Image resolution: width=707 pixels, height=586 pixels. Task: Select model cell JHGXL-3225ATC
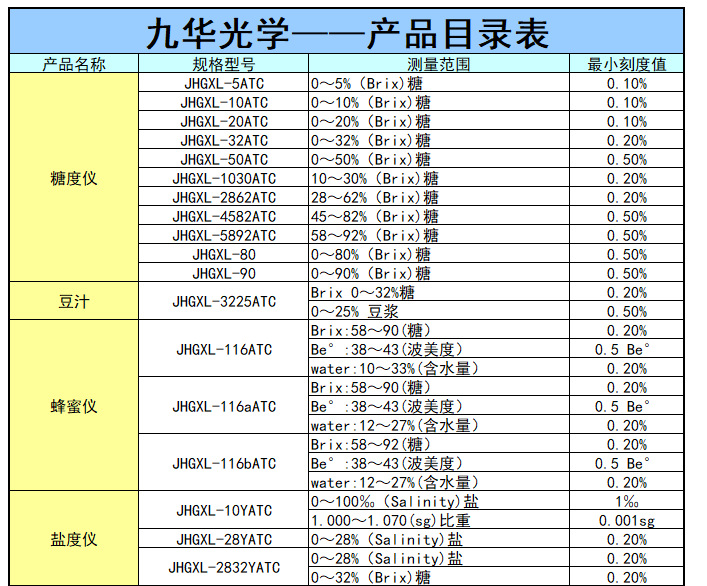pos(224,301)
